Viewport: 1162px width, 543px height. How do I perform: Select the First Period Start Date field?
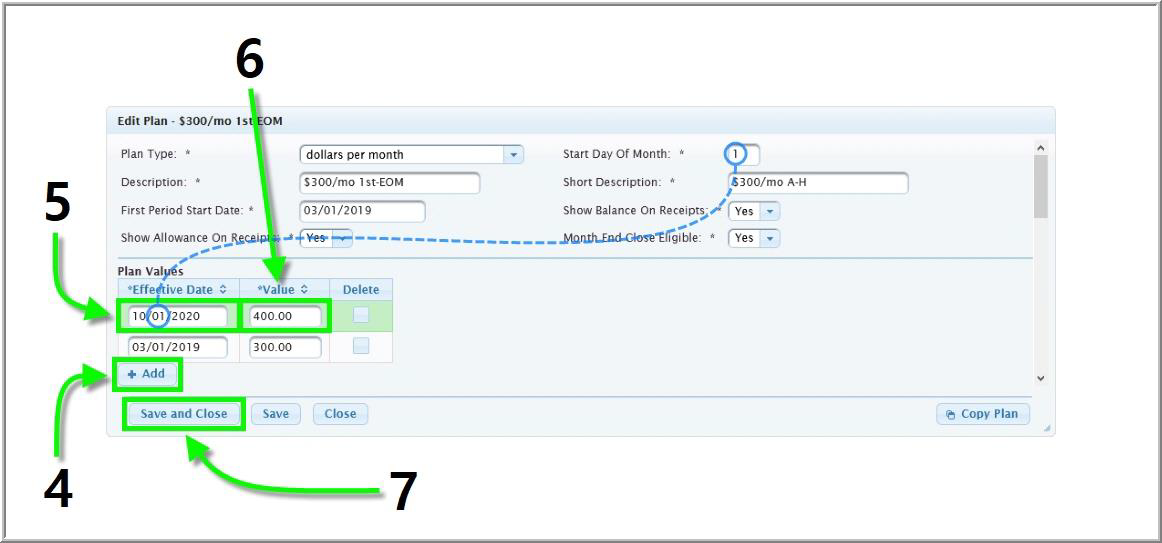pos(362,211)
